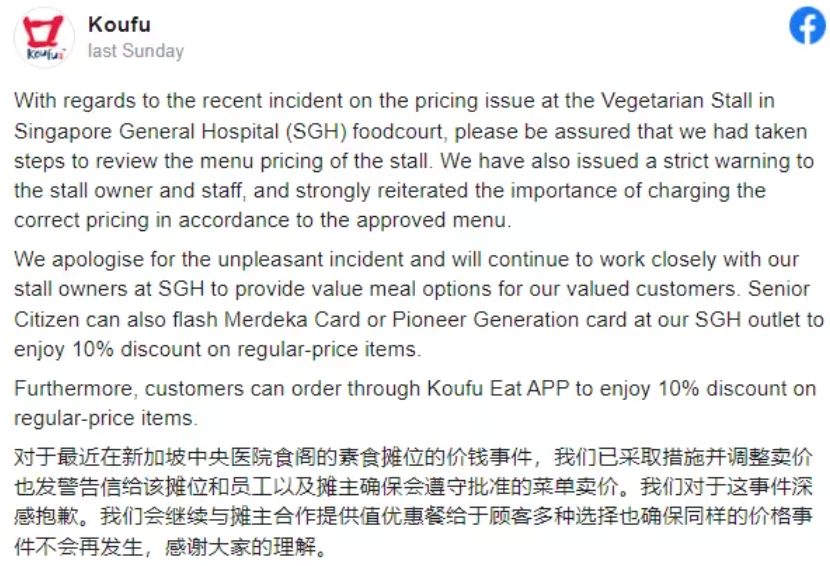Click the words "strict warning"
Image resolution: width=830 pixels, height=566 pixels.
tap(725, 161)
